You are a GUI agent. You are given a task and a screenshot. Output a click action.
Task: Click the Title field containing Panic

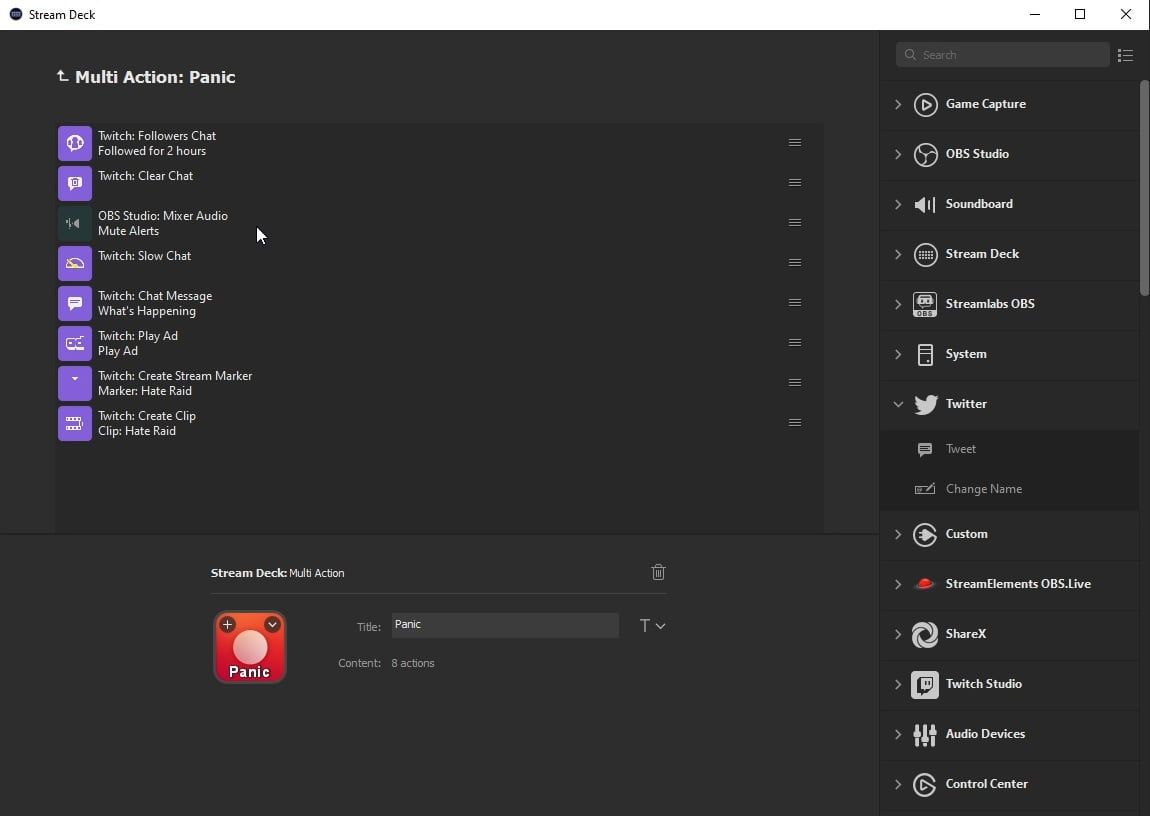tap(504, 625)
